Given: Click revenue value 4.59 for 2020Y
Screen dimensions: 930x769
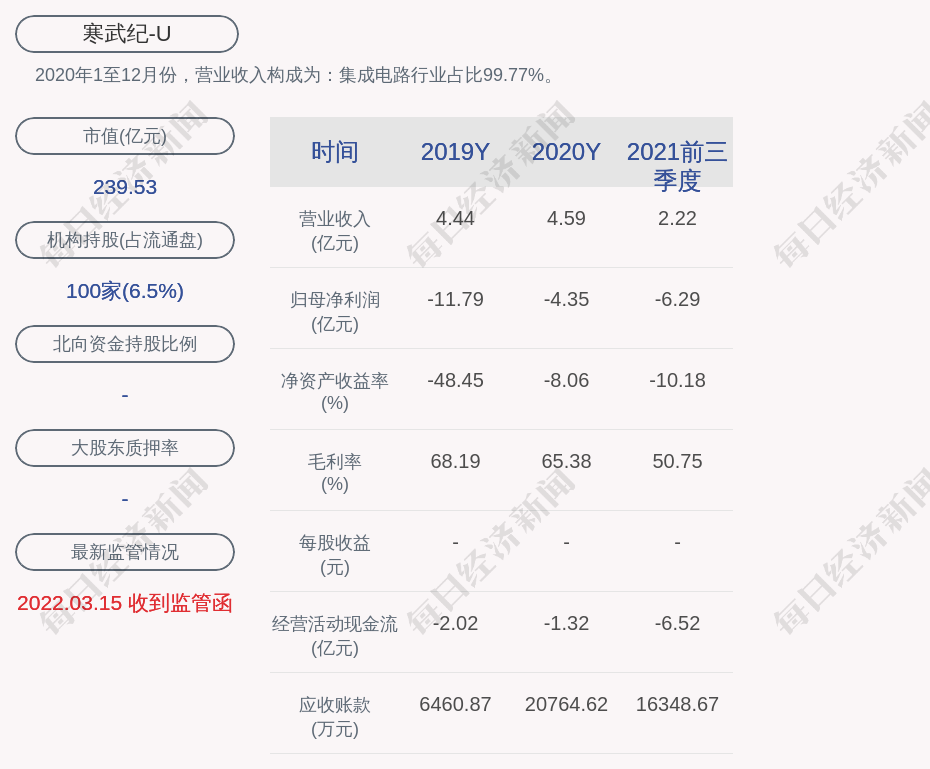Looking at the screenshot, I should [x=566, y=218].
